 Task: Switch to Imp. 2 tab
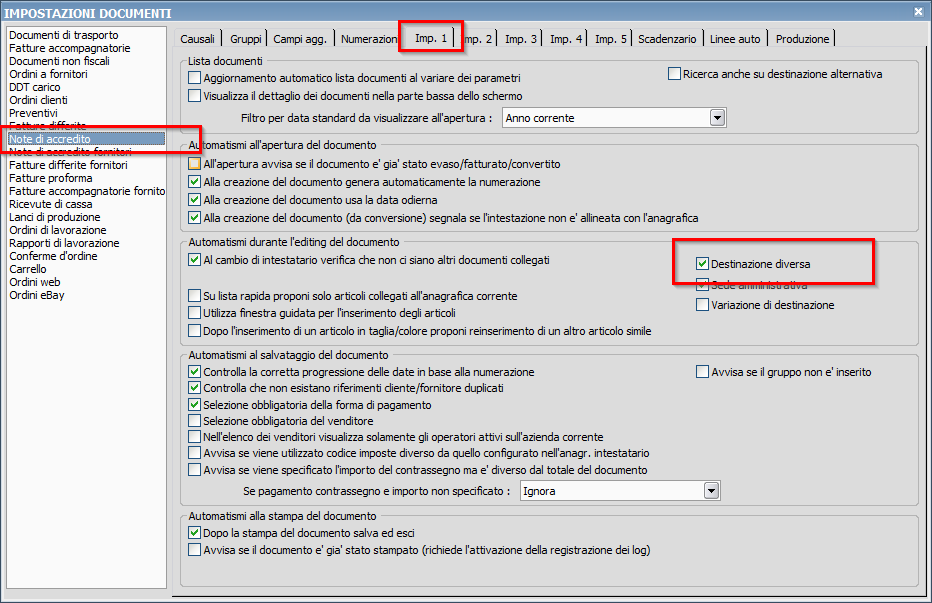[x=478, y=39]
